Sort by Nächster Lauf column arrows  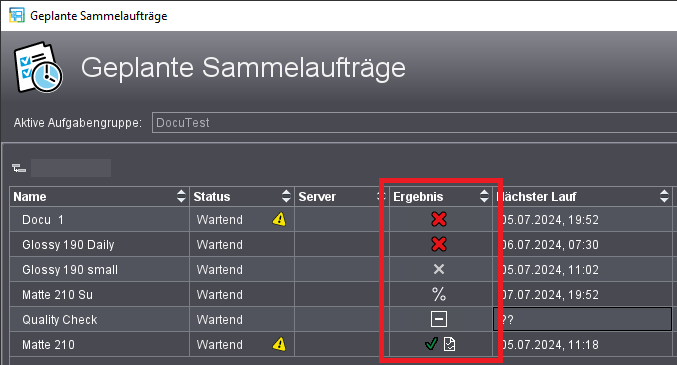coord(664,197)
